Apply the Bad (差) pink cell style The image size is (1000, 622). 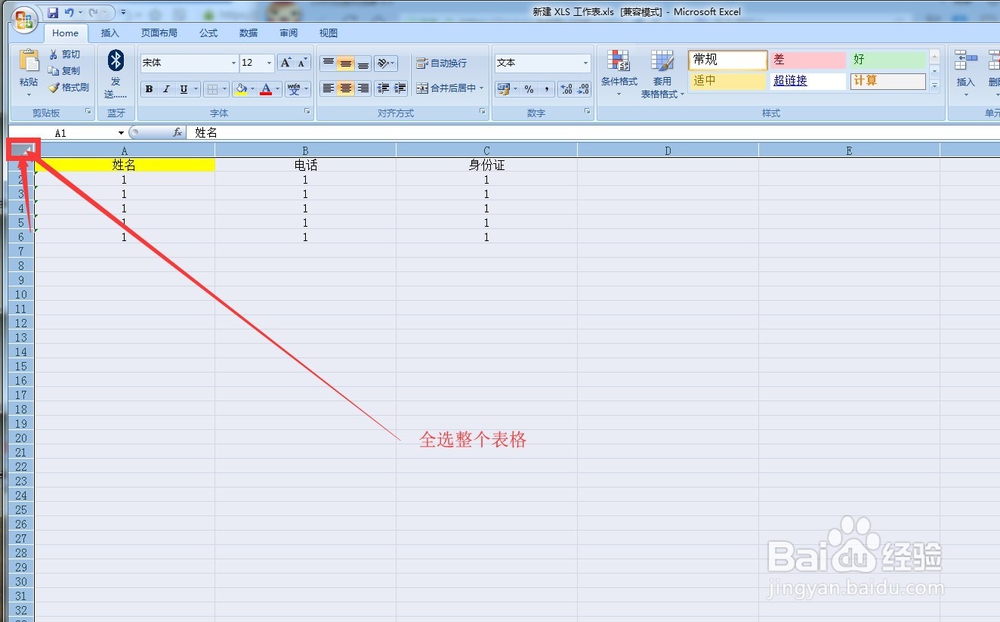click(807, 60)
